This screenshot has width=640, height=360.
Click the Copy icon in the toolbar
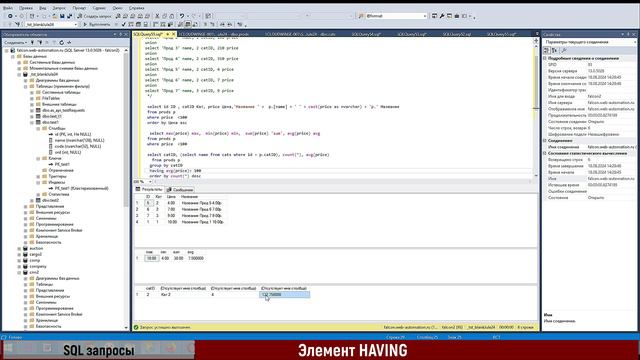[164, 16]
